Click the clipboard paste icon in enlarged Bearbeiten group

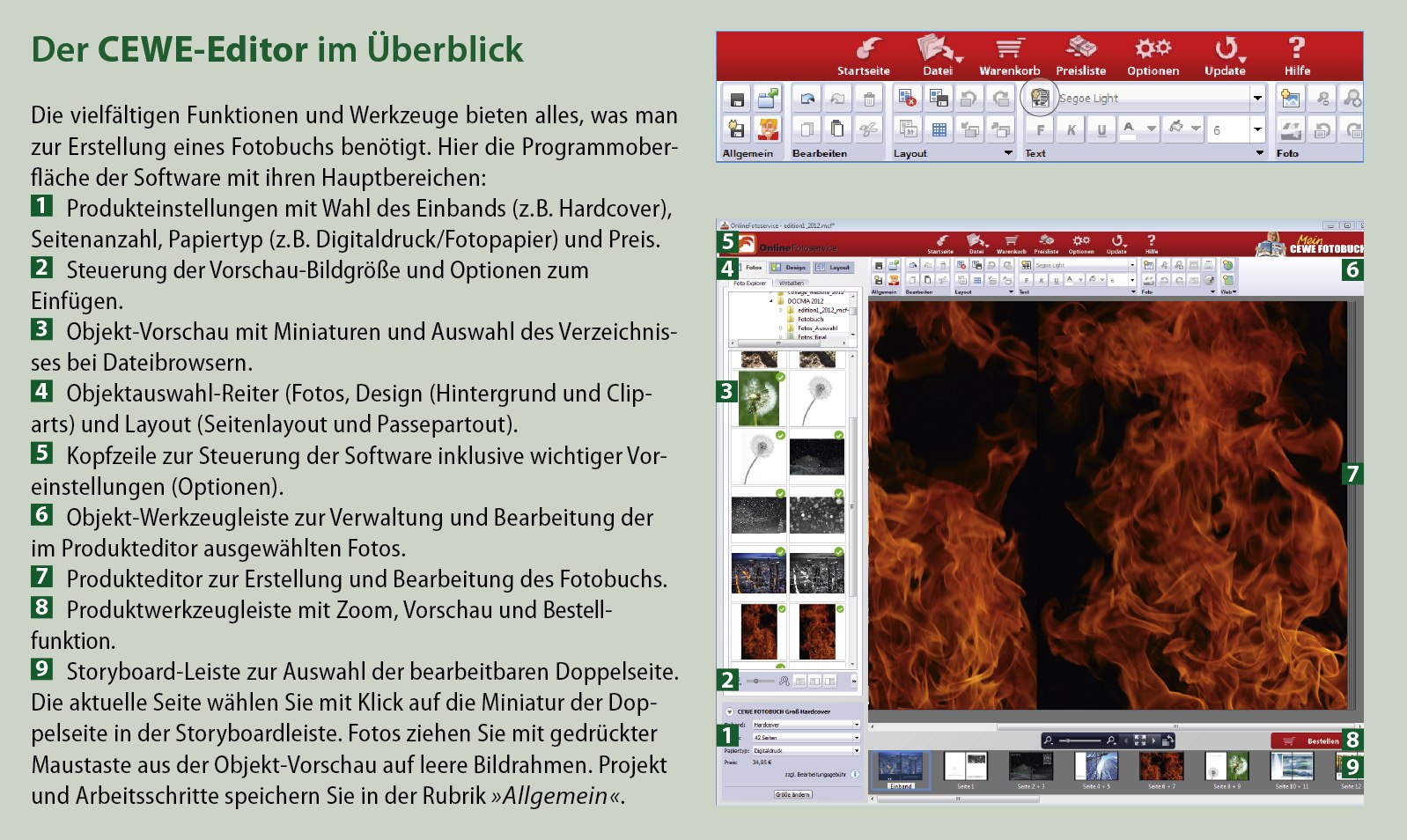click(837, 129)
